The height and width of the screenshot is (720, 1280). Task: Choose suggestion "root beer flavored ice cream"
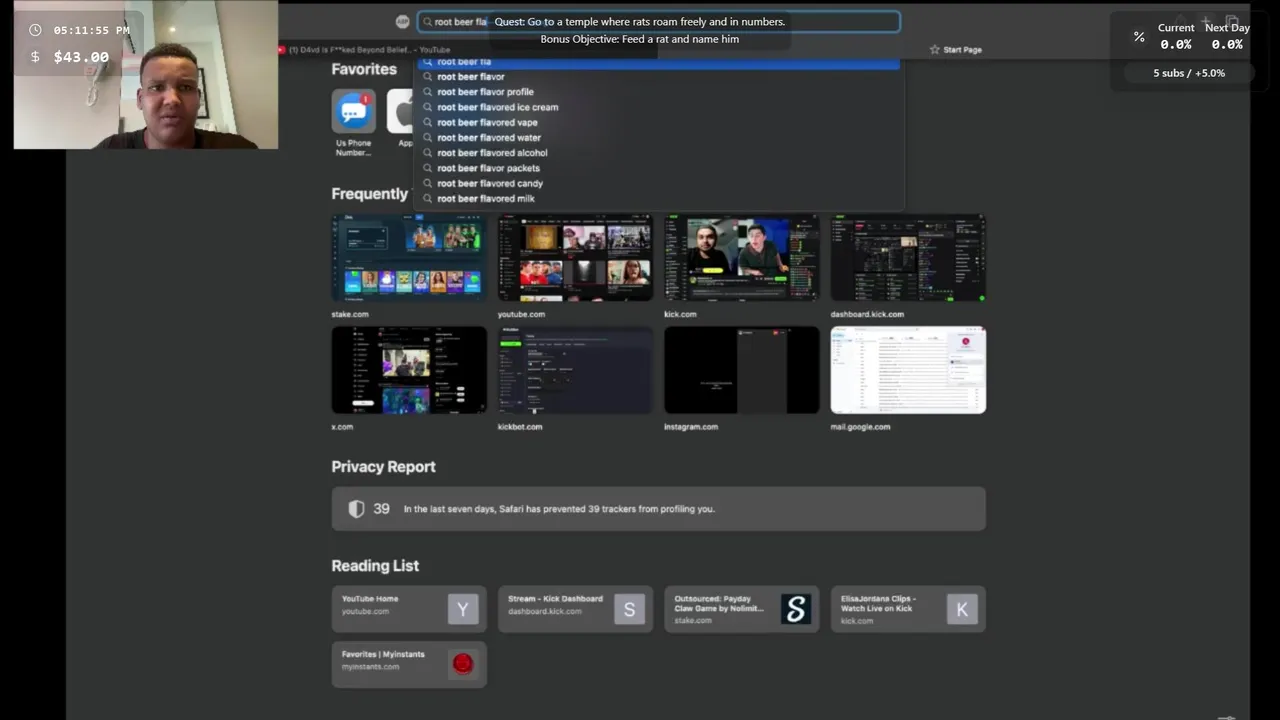coord(658,107)
